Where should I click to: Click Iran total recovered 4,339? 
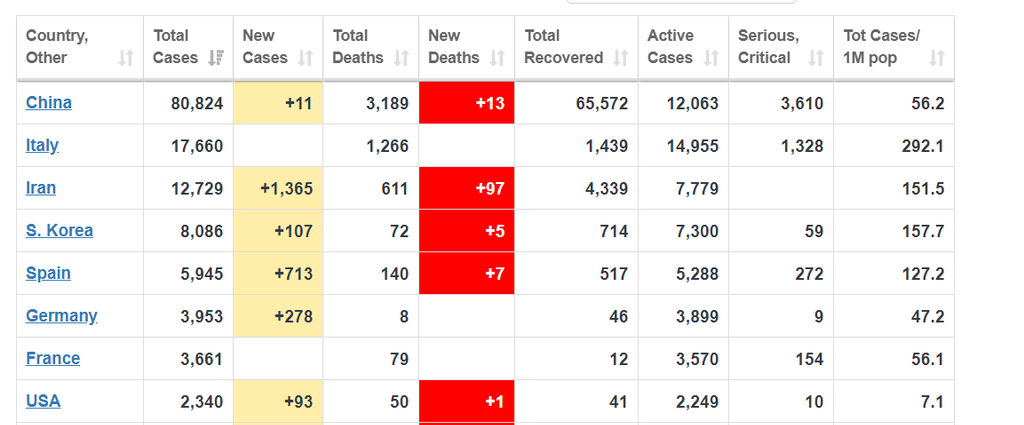[607, 189]
